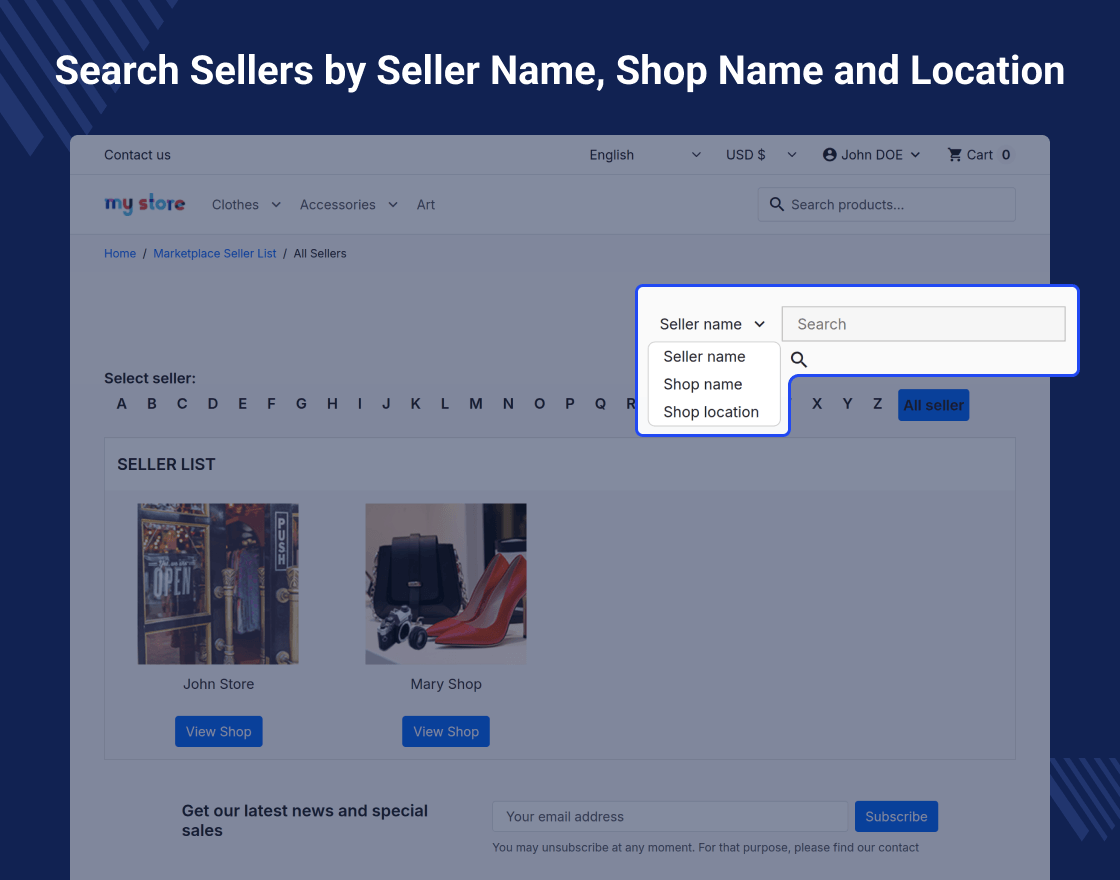Viewport: 1120px width, 880px height.
Task: Filter sellers by letter E
Action: 243,404
